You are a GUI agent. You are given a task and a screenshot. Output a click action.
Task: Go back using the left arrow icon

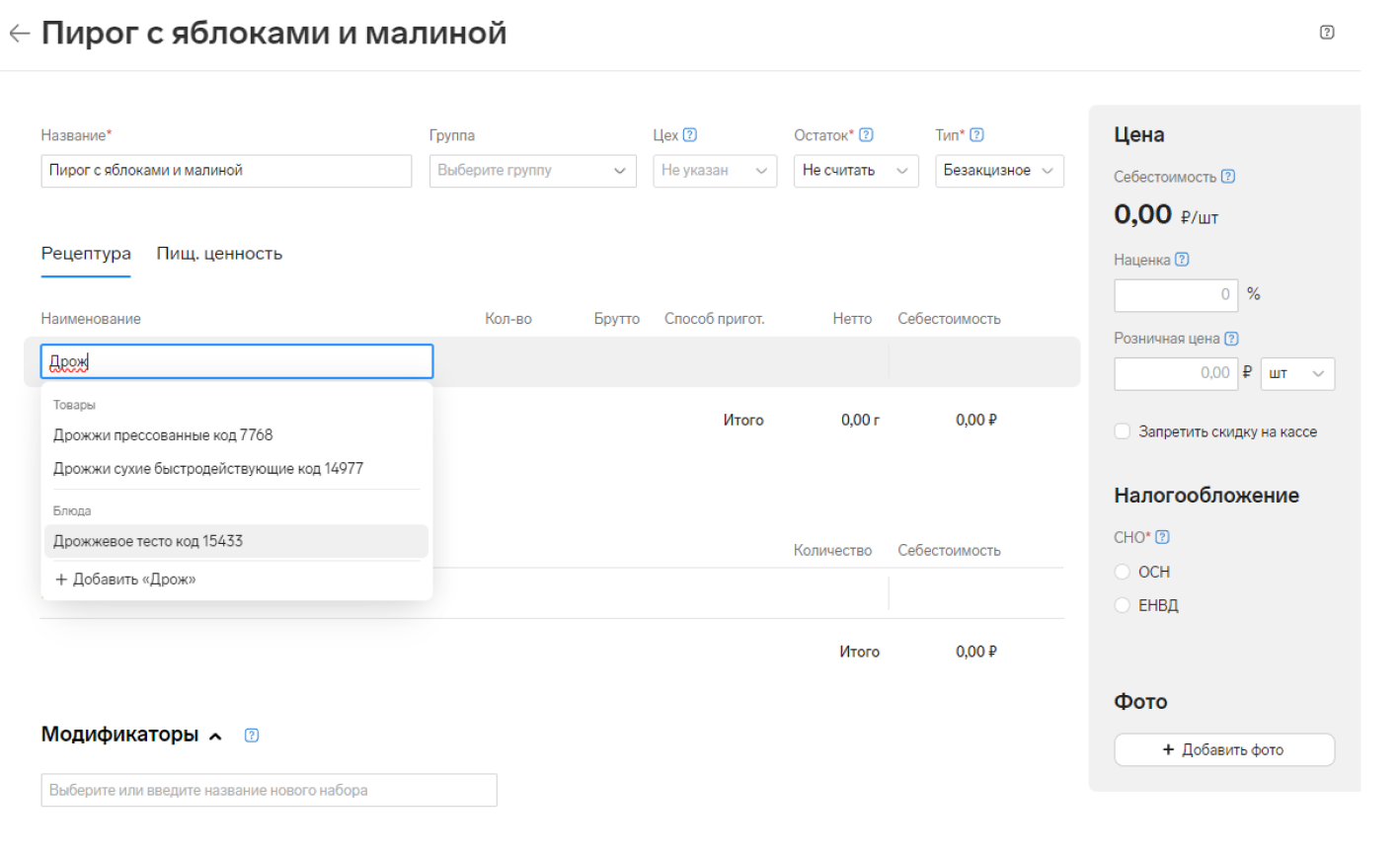pos(19,34)
